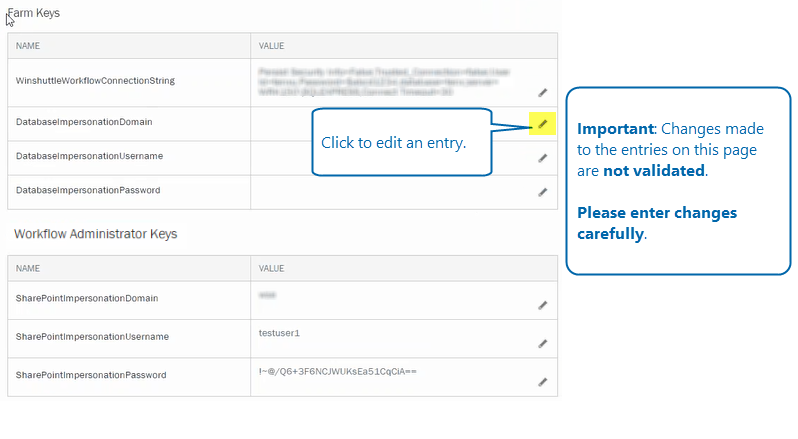Edit the SharePointImpersonationPassword entry

(x=543, y=382)
